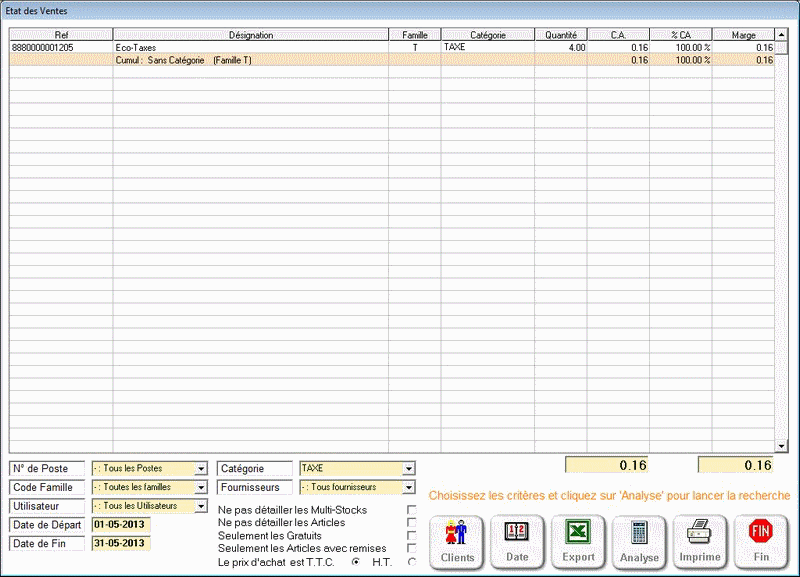
Task: Open the 'Tous fournisseurs' dropdown
Action: pos(409,487)
